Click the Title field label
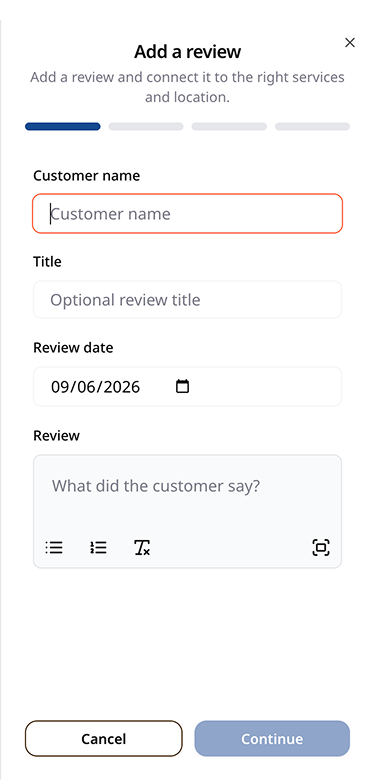Image resolution: width=374 pixels, height=780 pixels. click(x=47, y=262)
